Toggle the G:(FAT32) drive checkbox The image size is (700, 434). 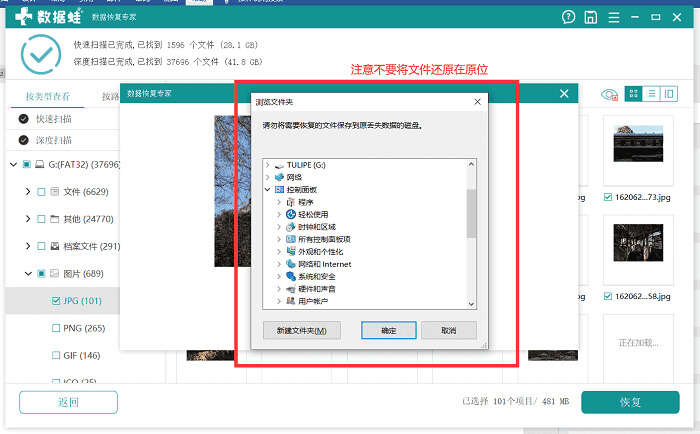26,164
